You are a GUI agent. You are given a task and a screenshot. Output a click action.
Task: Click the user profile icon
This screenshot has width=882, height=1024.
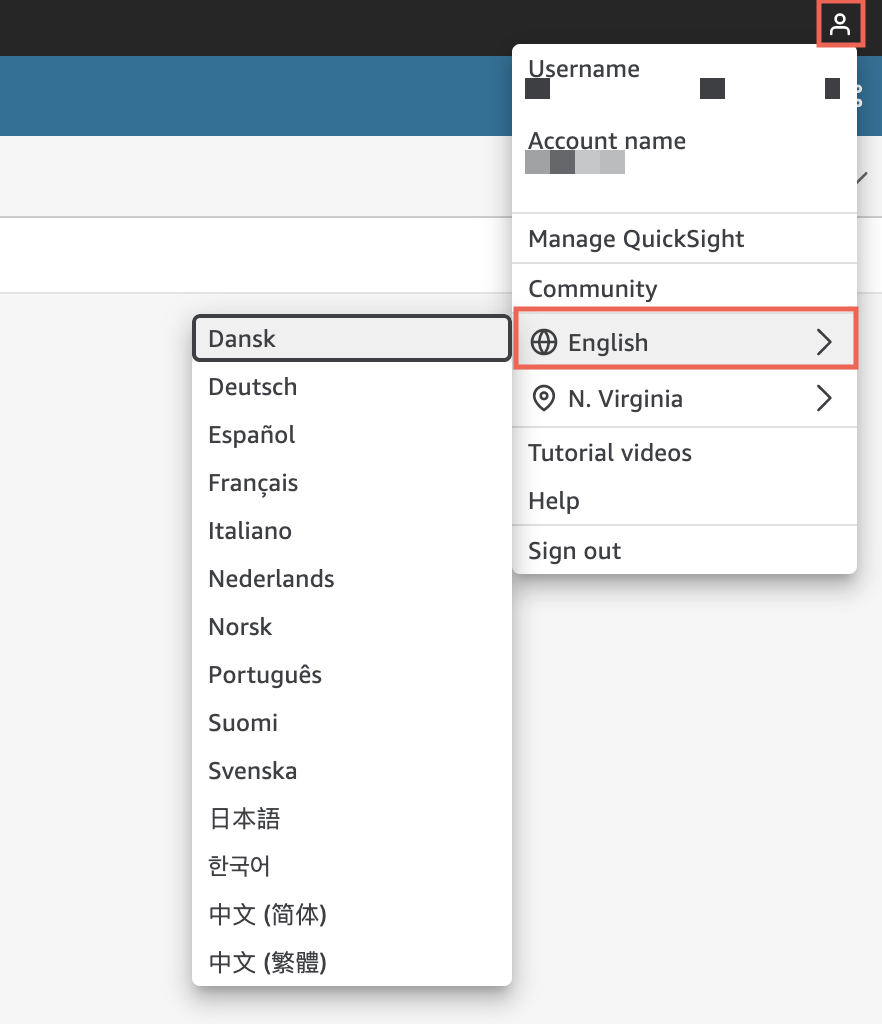click(841, 24)
